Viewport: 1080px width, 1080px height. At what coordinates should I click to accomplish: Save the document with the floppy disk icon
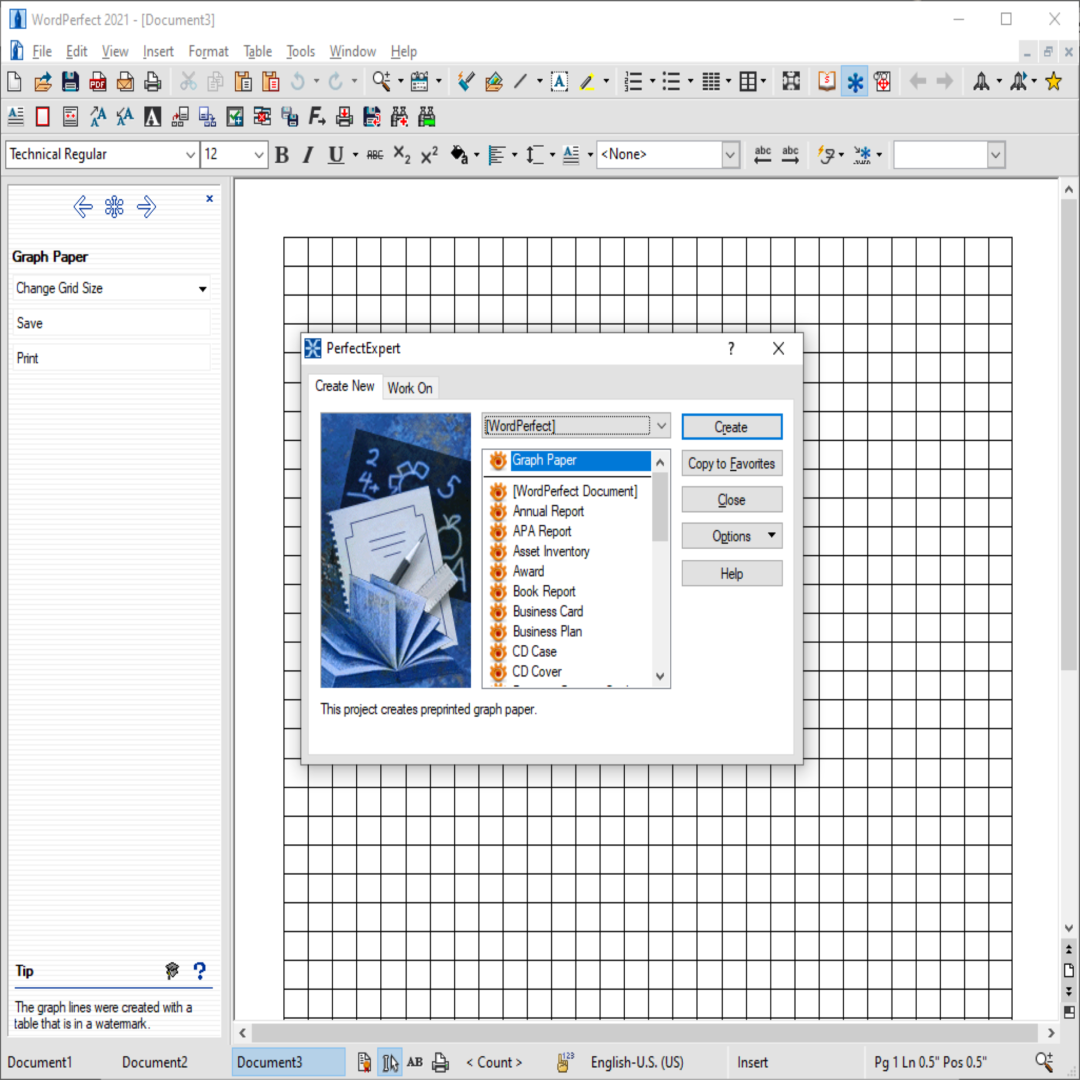point(70,82)
